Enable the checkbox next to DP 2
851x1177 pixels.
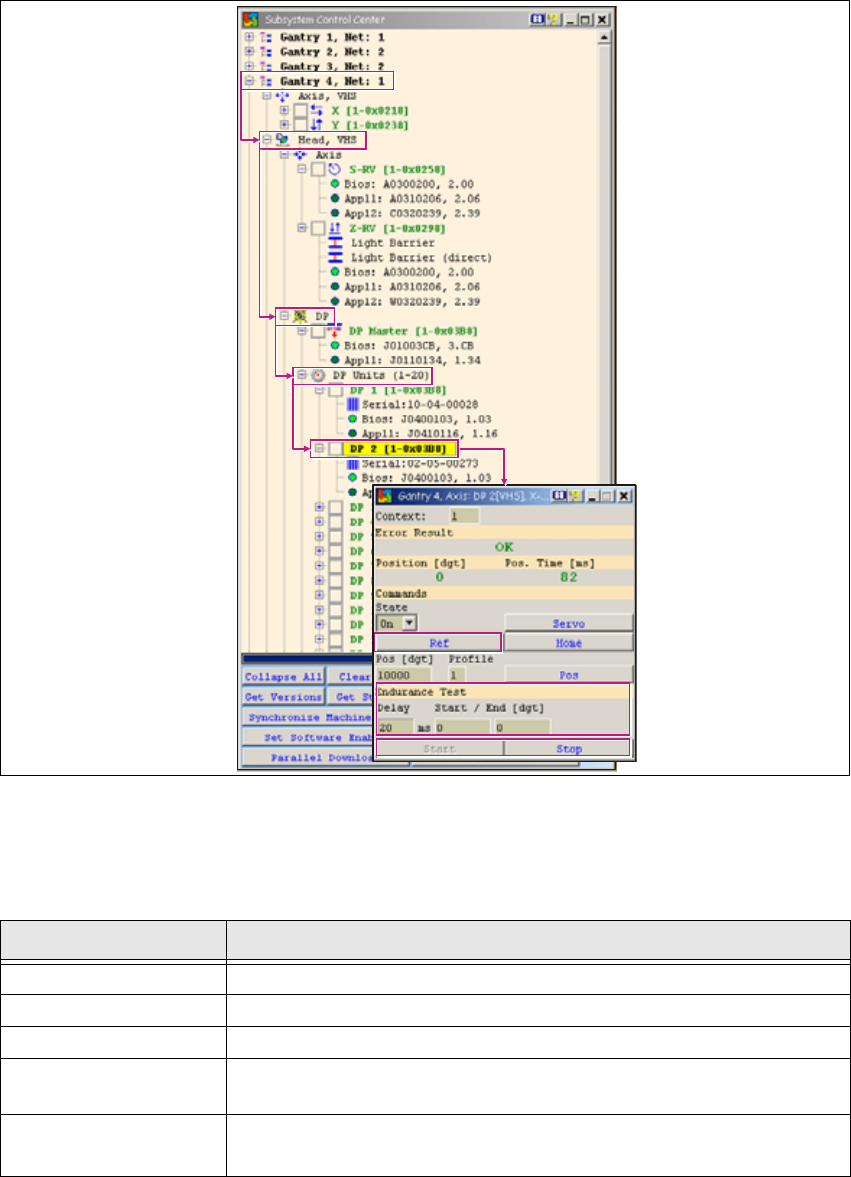pyautogui.click(x=335, y=450)
